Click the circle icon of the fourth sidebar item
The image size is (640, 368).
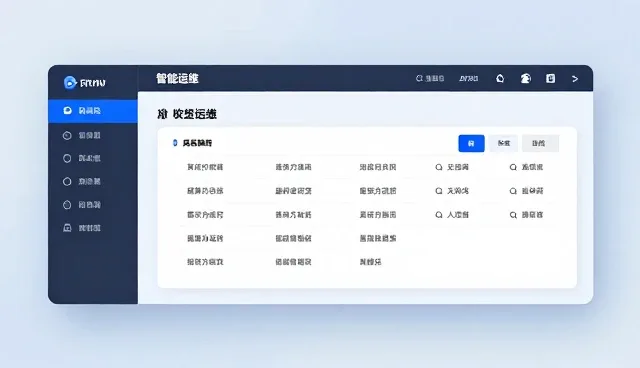pyautogui.click(x=67, y=182)
